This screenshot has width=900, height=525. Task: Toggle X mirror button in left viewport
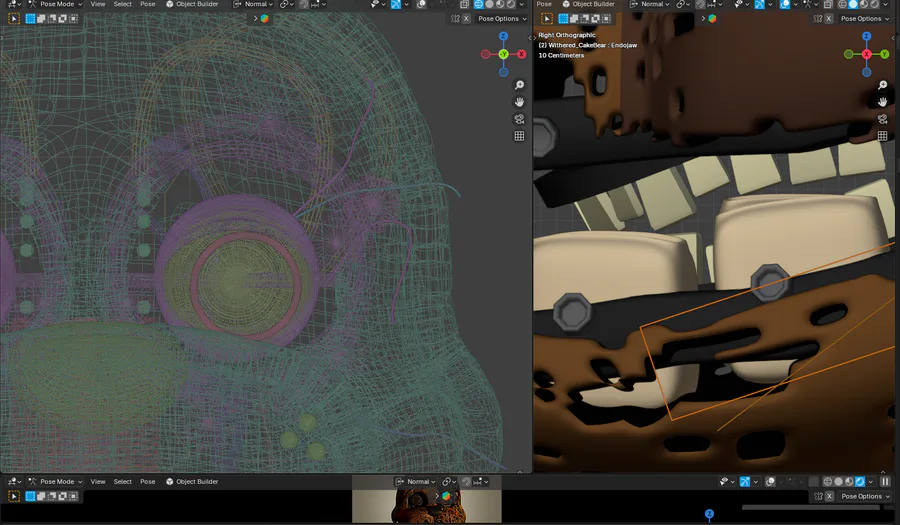click(x=466, y=18)
